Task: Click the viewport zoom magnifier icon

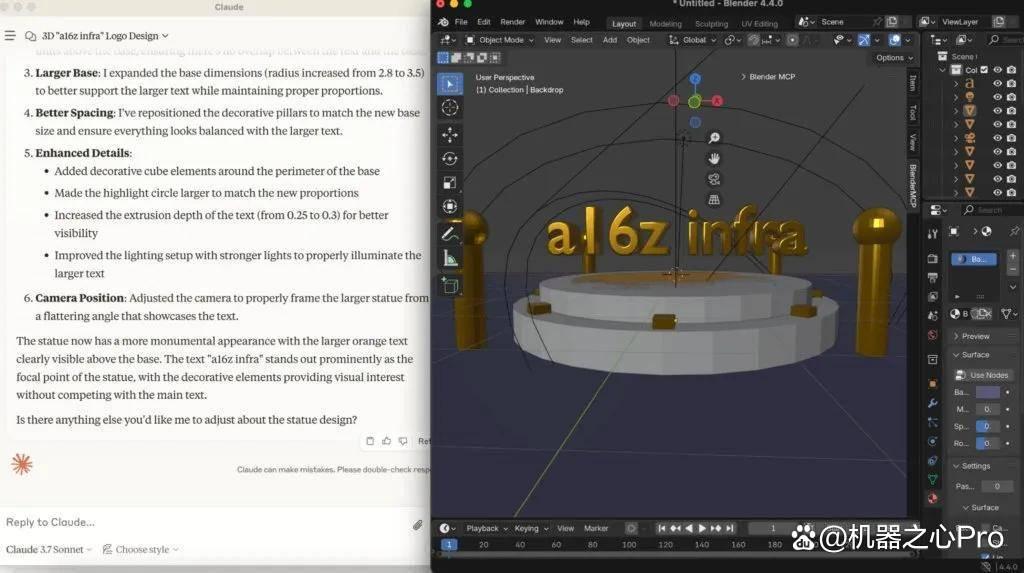Action: coord(714,138)
